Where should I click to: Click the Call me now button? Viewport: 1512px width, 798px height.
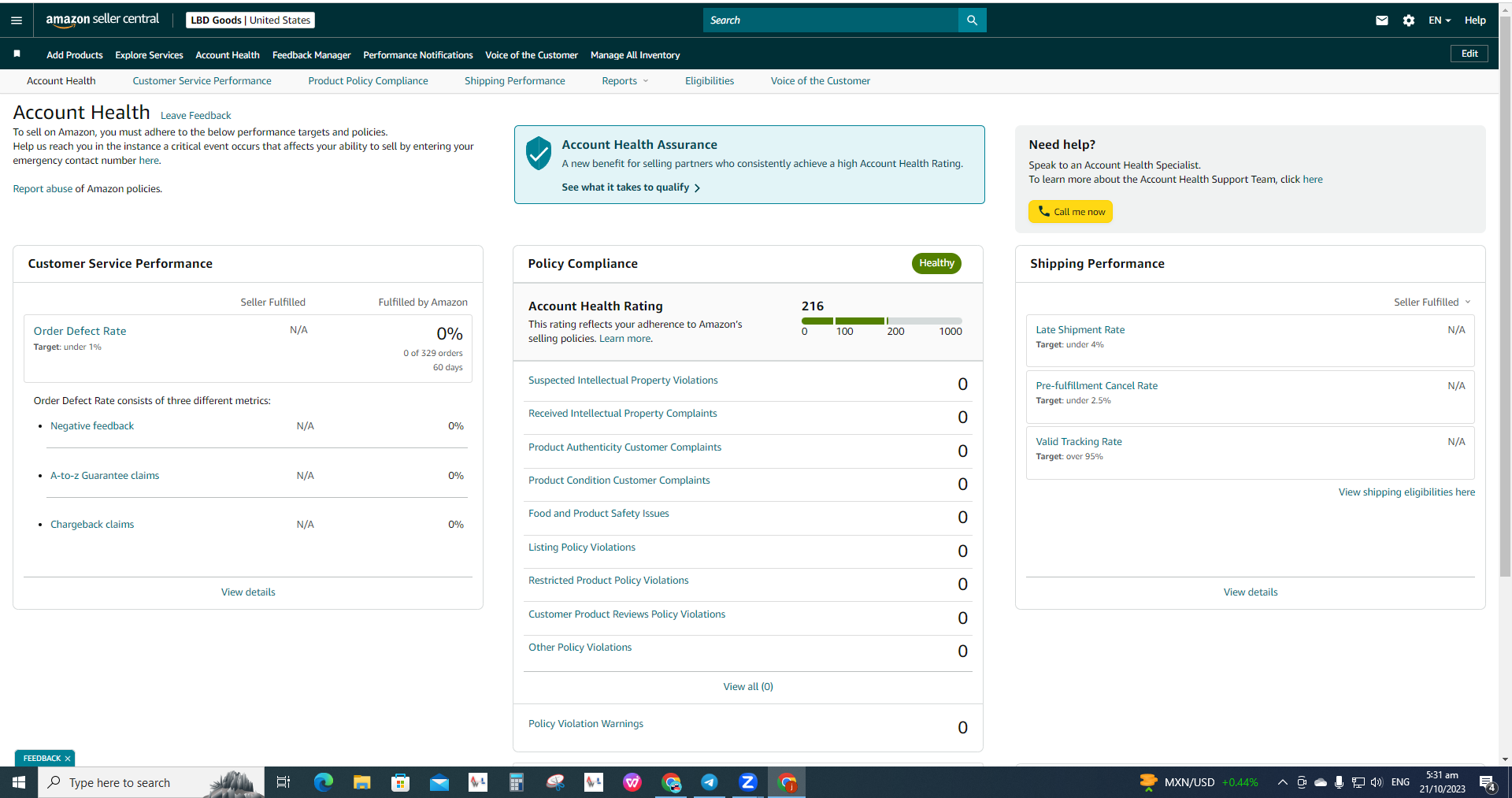1070,212
